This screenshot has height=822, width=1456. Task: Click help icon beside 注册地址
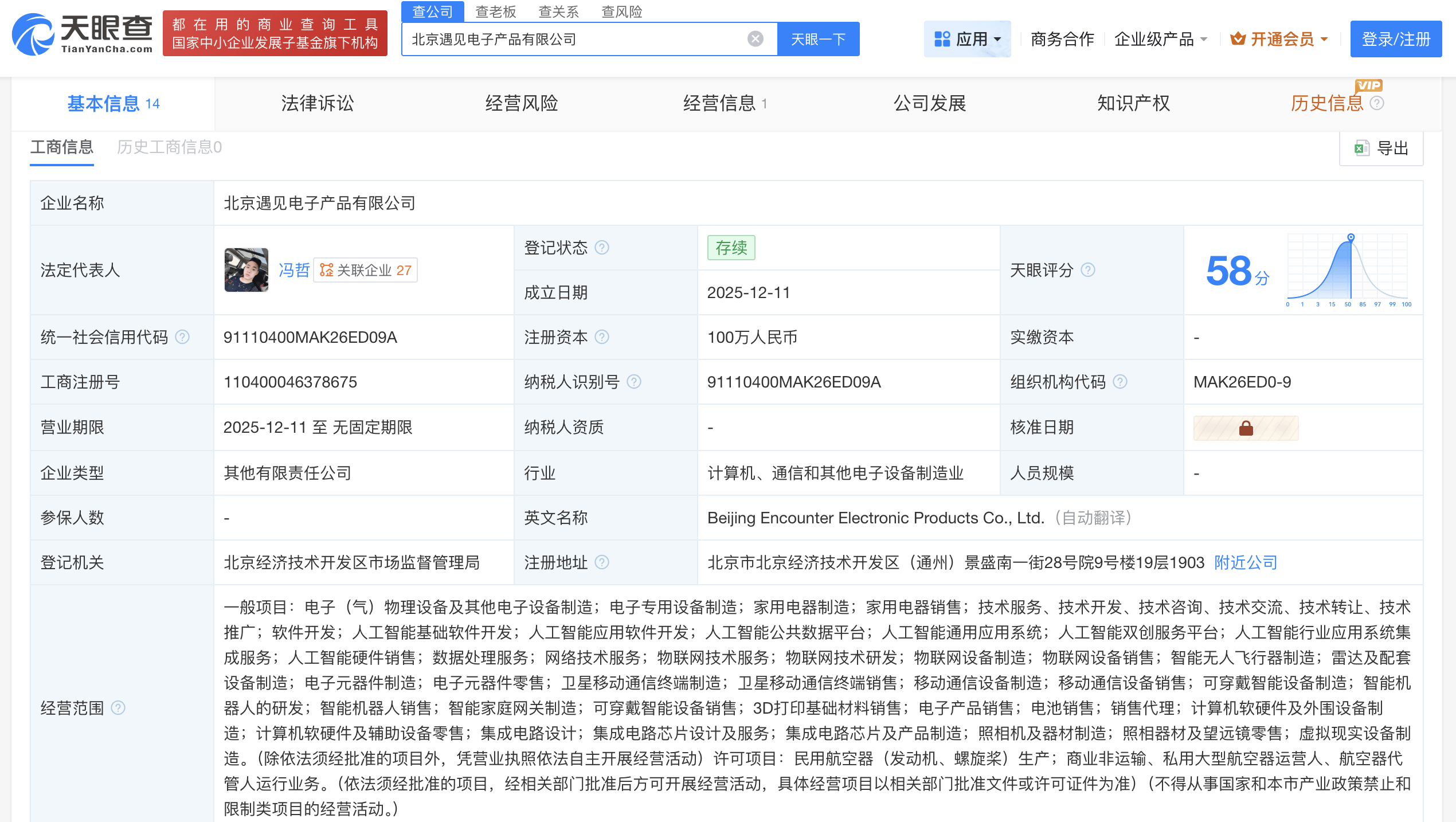click(x=602, y=562)
